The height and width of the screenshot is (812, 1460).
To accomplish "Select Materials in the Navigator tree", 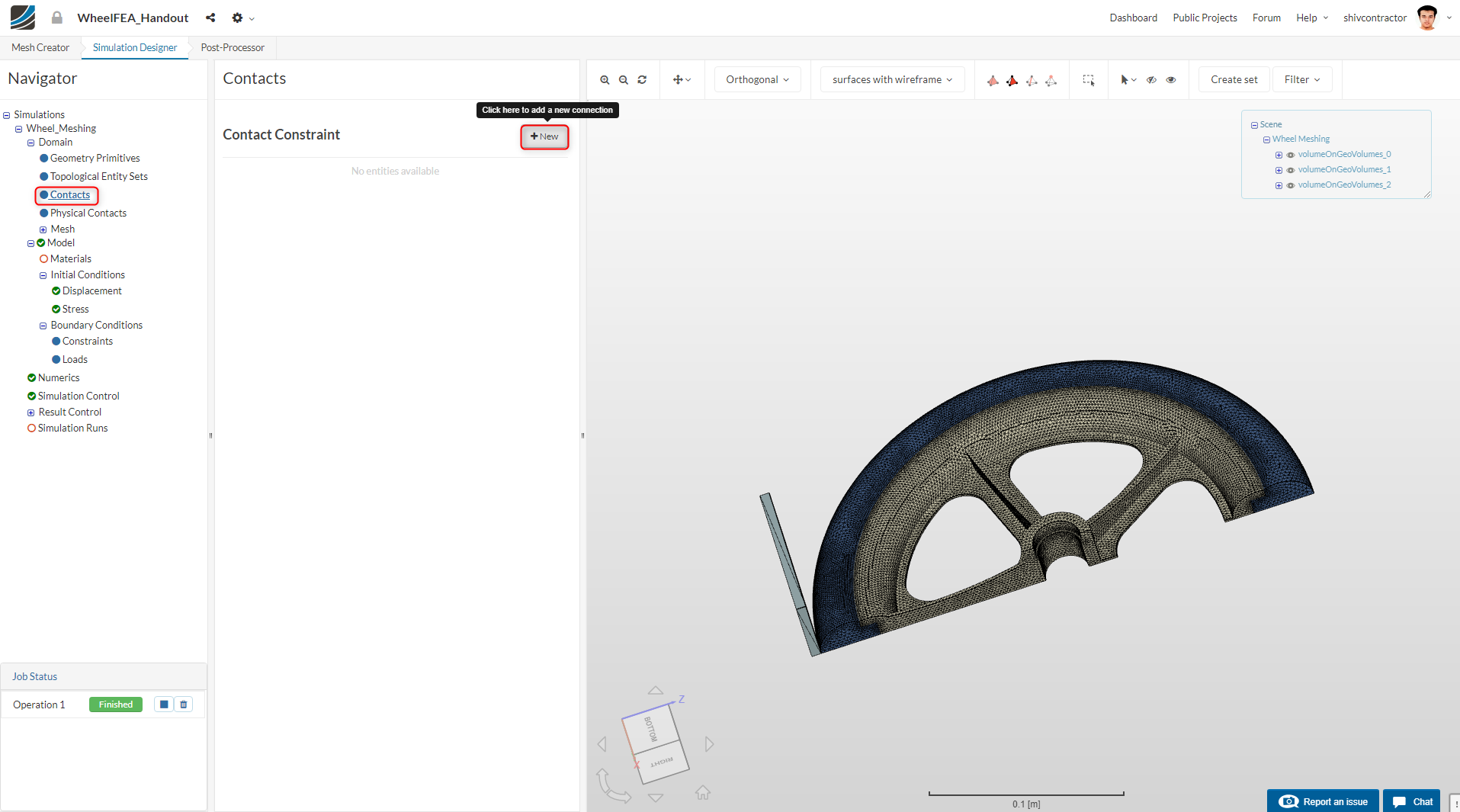I will coord(70,259).
